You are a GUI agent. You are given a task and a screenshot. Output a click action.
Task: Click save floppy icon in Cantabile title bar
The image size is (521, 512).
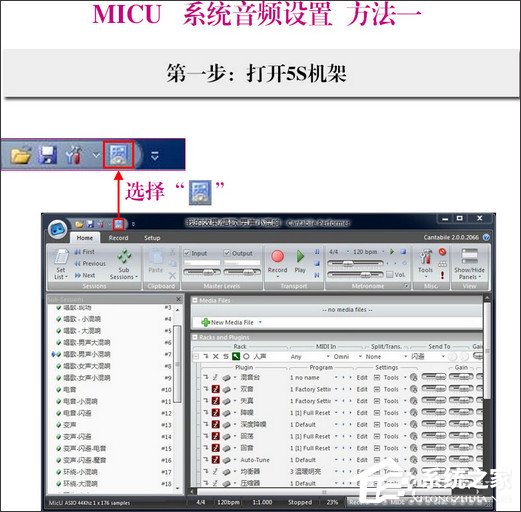pyautogui.click(x=90, y=224)
